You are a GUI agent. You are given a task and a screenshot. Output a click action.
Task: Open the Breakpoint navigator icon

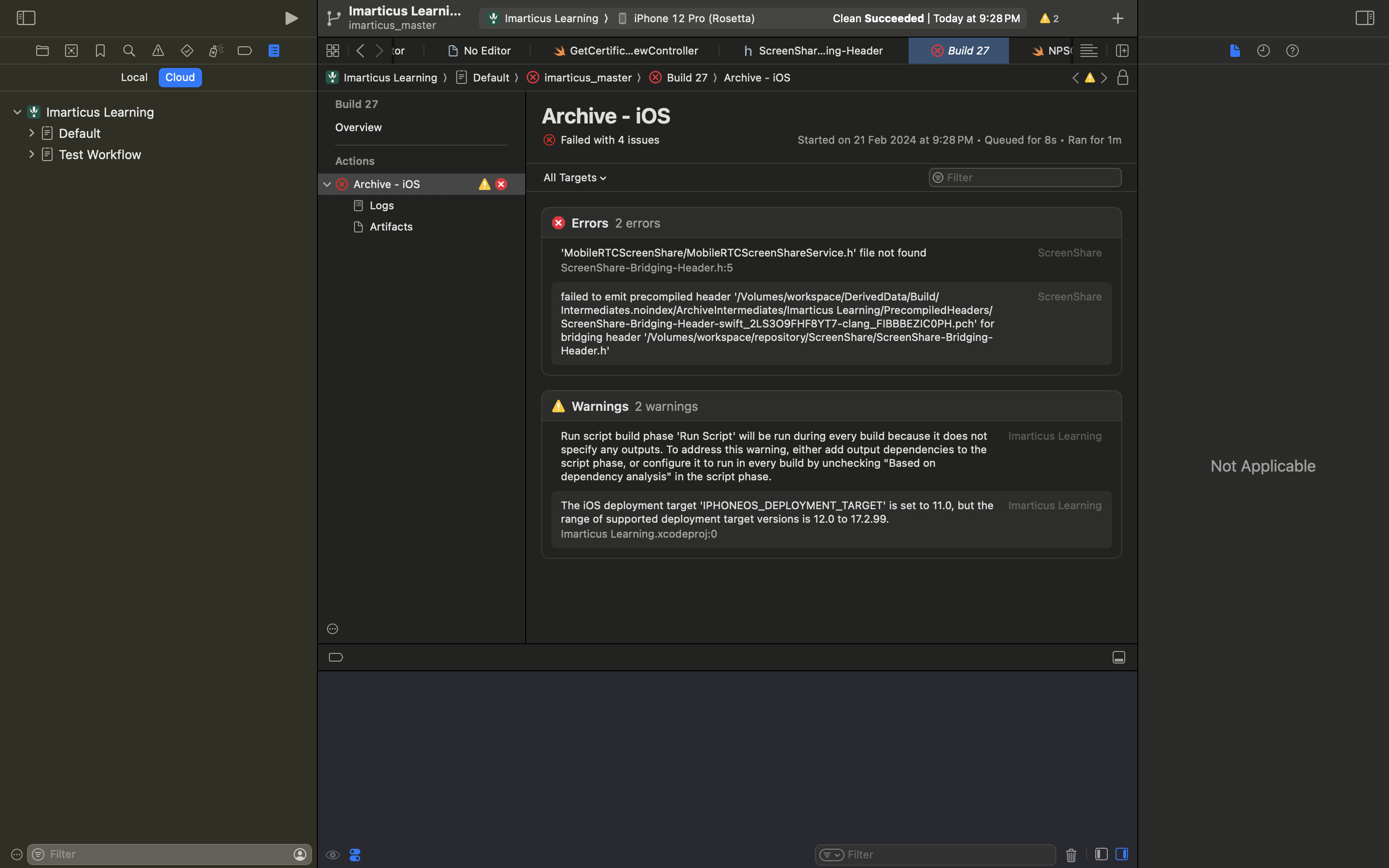(245, 51)
